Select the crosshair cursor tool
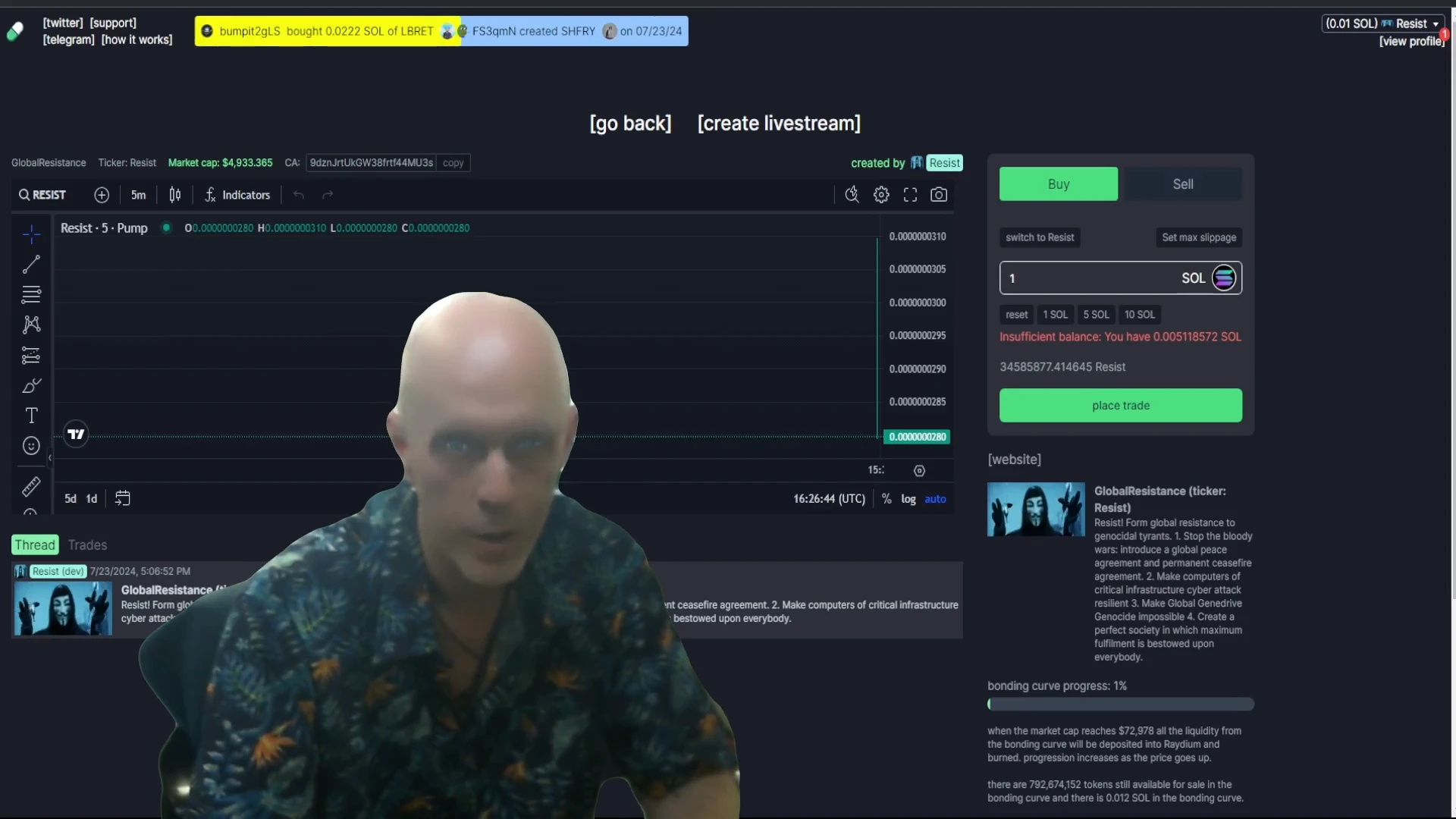1456x819 pixels. click(31, 234)
